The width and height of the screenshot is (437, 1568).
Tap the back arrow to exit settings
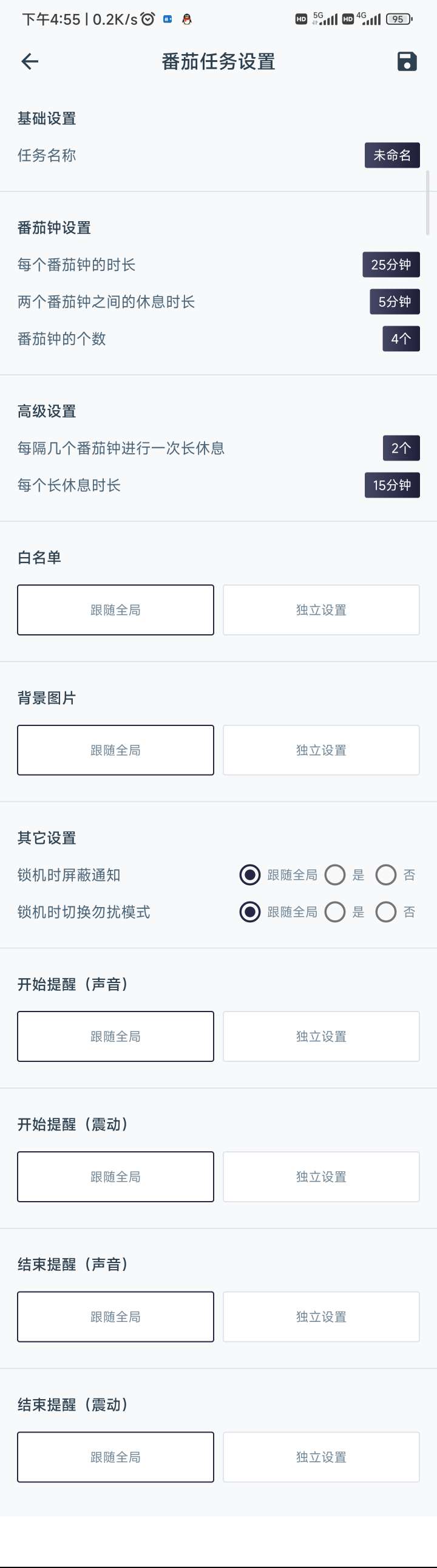(x=29, y=61)
